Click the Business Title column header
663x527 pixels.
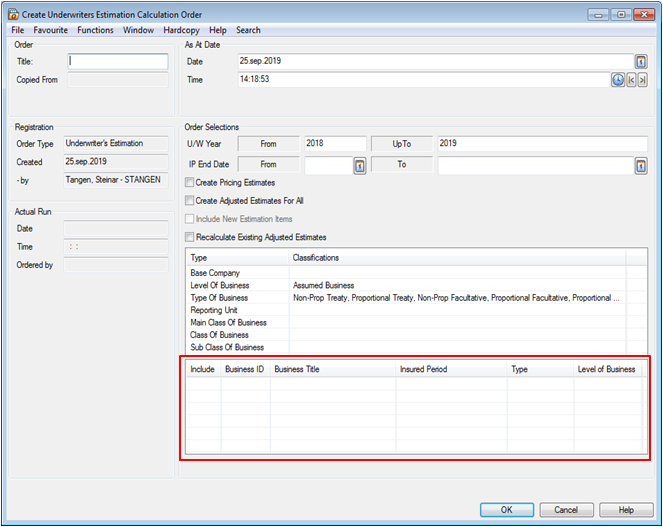pos(332,369)
